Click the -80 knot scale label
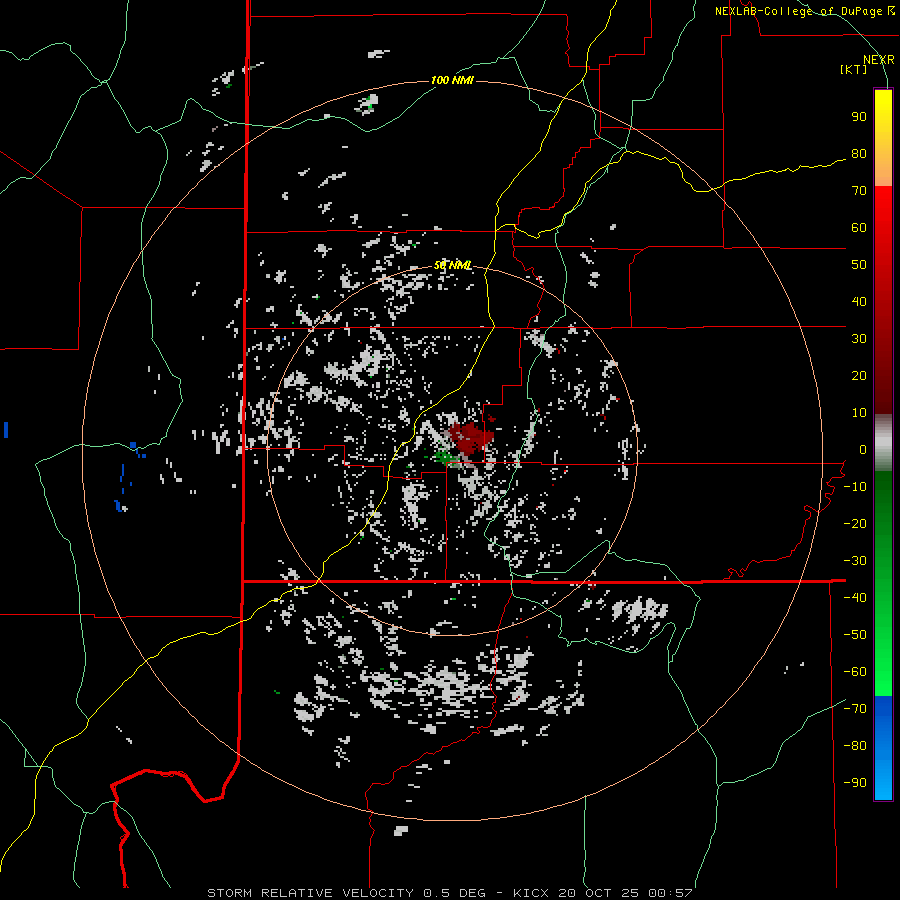Screen dimensions: 900x900 click(x=855, y=746)
